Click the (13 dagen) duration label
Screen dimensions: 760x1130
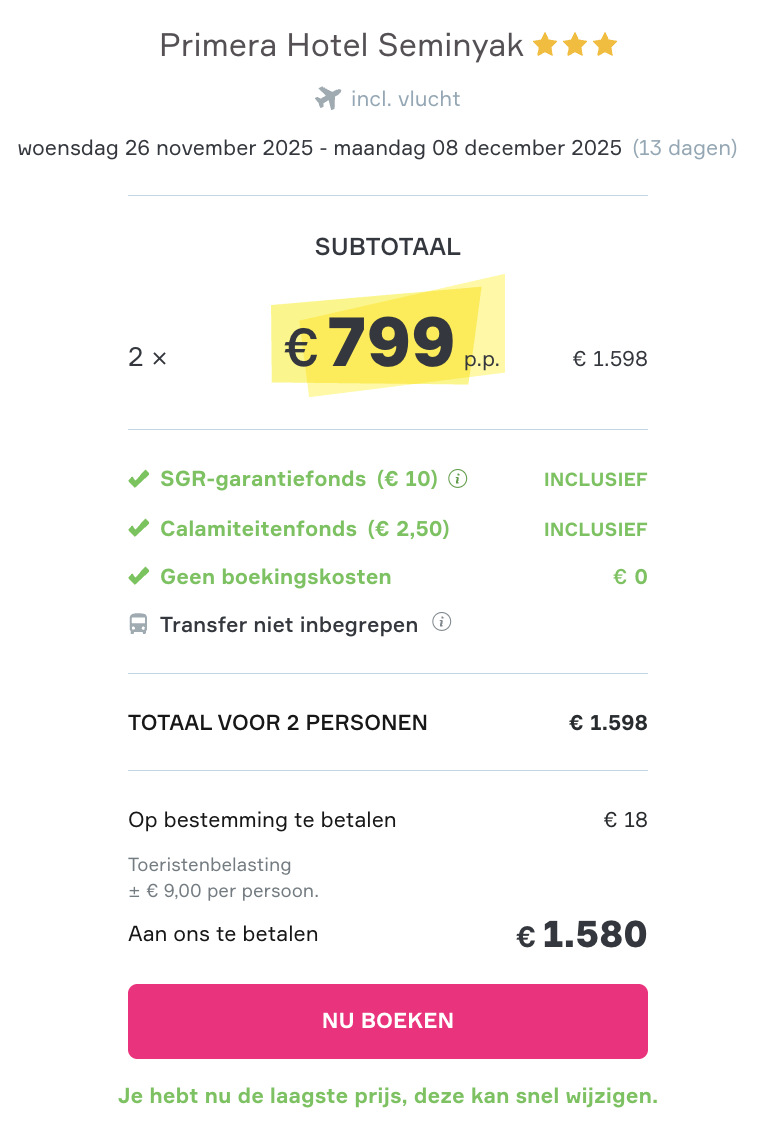[x=685, y=148]
